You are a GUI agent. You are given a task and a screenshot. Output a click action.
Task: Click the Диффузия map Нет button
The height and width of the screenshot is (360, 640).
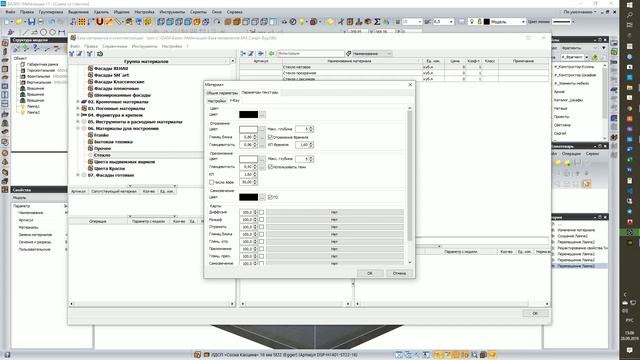[x=335, y=212]
